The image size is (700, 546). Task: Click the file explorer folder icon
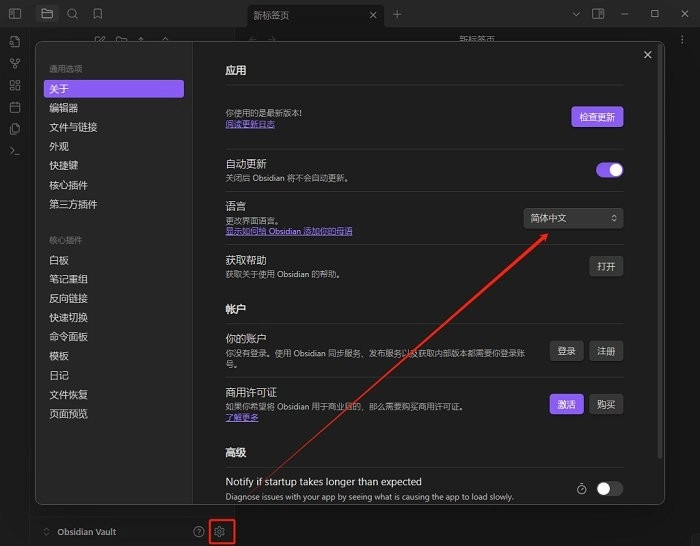pos(47,14)
